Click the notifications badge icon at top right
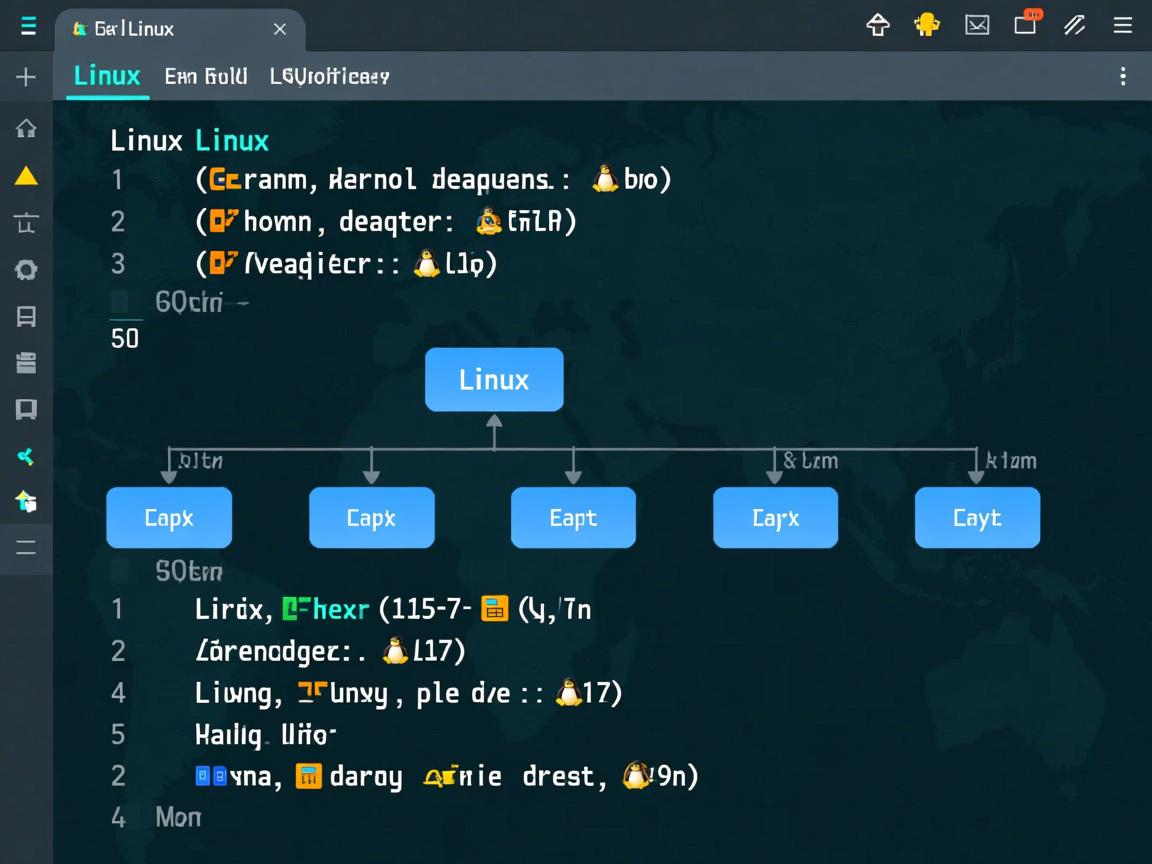The image size is (1152, 864). pos(1026,25)
